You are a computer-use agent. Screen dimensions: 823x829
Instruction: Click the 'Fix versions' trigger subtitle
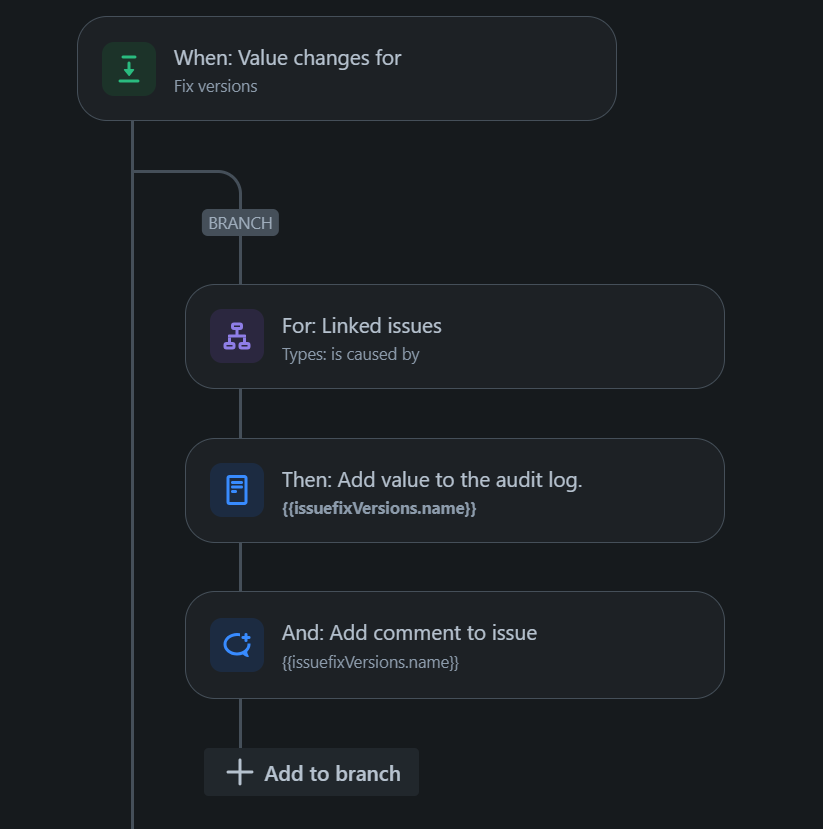point(216,86)
